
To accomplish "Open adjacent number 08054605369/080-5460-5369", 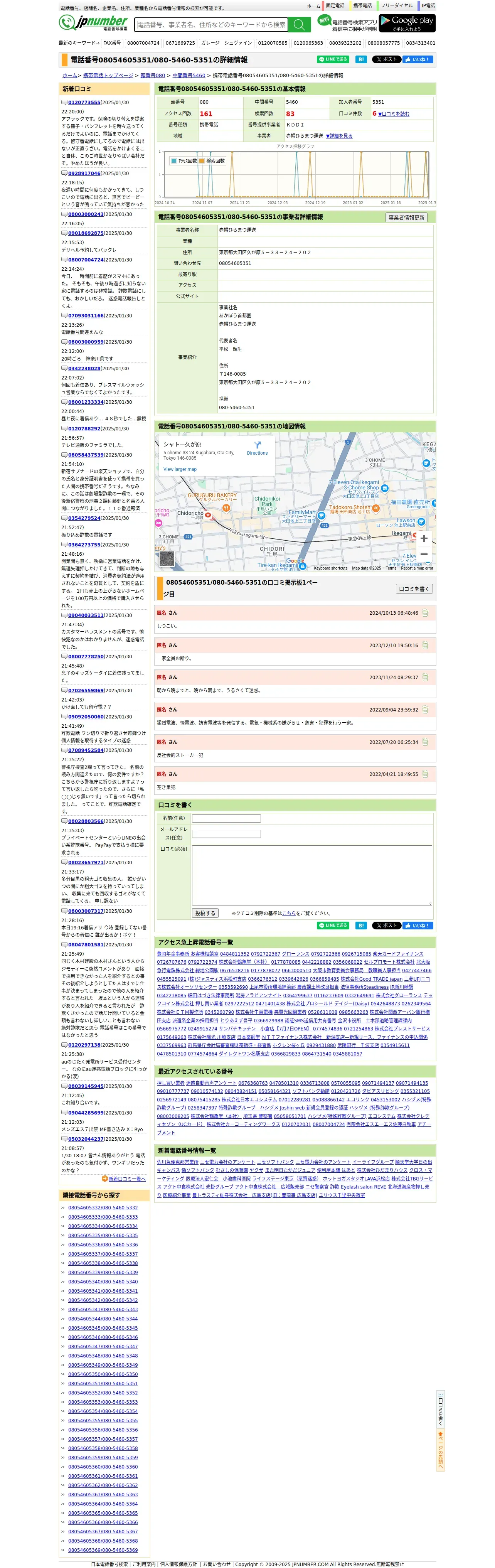I will (103, 1550).
